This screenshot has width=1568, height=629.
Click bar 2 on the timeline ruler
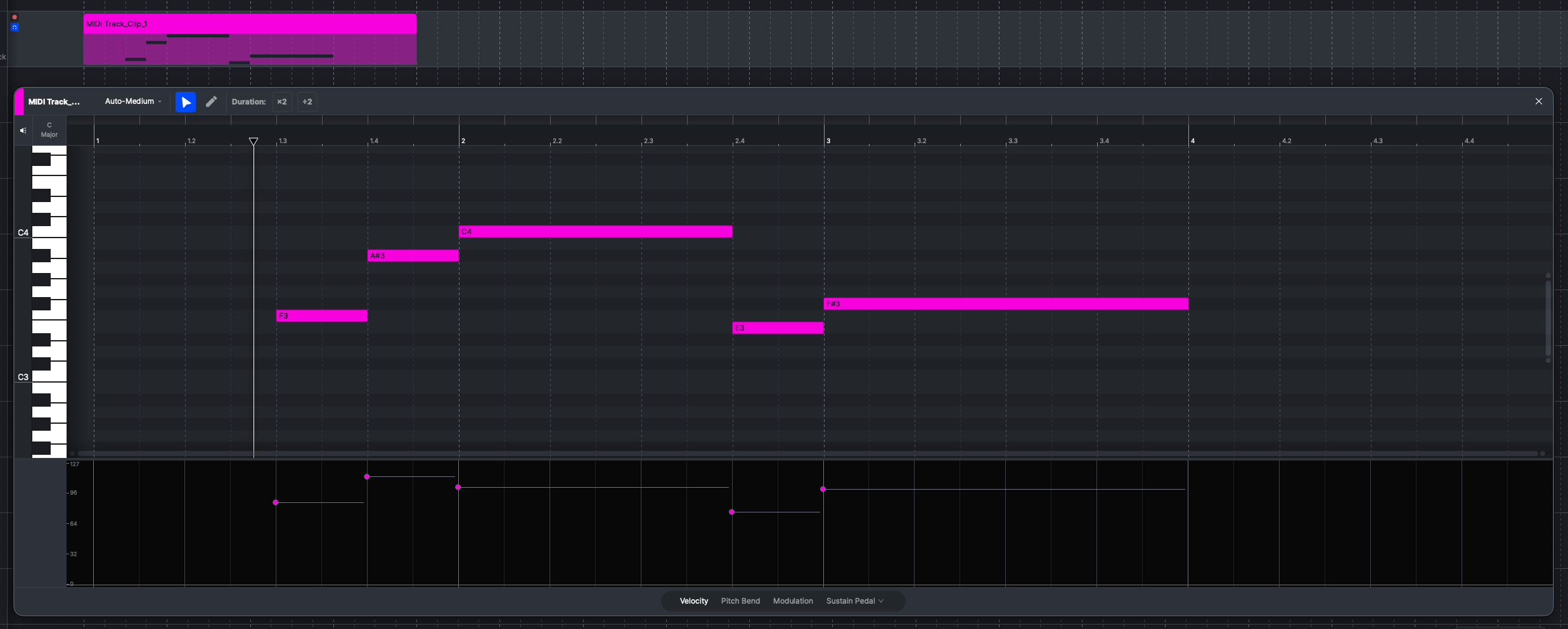pyautogui.click(x=463, y=141)
